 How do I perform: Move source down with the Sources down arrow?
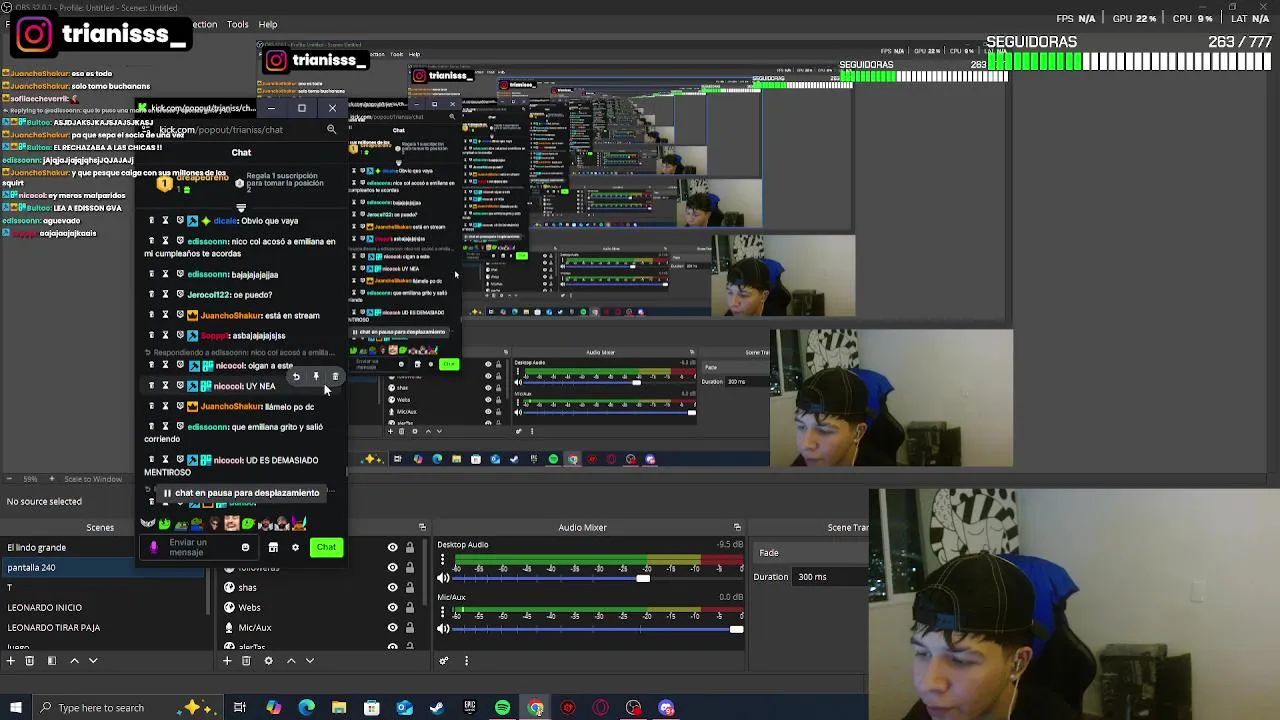click(310, 661)
